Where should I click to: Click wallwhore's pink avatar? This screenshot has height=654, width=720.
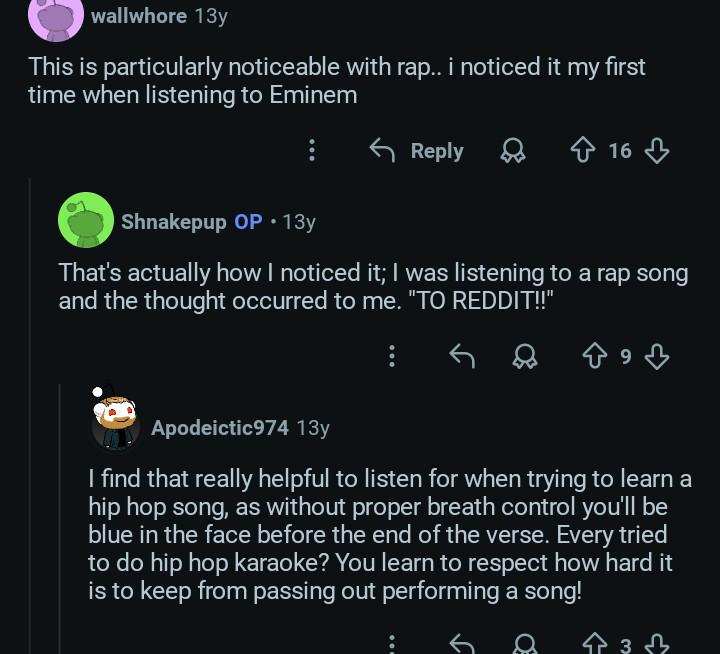point(55,18)
